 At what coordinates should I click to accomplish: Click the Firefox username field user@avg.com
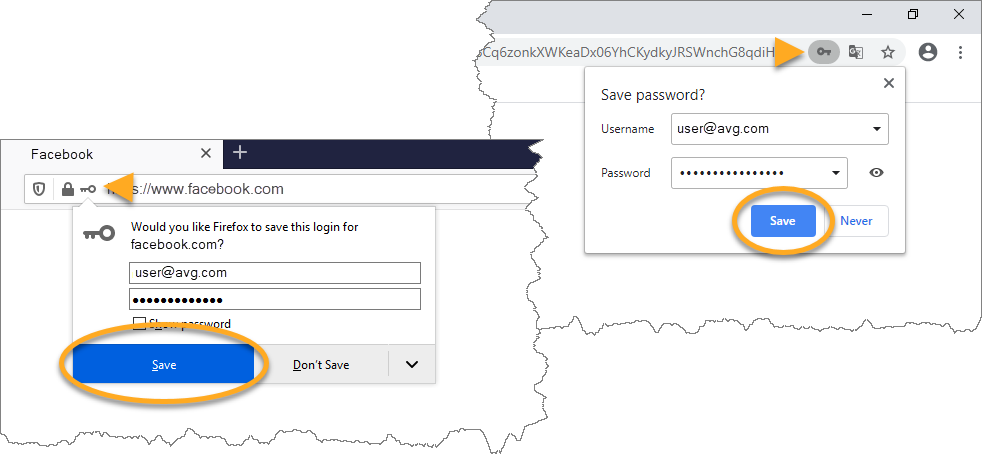(275, 272)
